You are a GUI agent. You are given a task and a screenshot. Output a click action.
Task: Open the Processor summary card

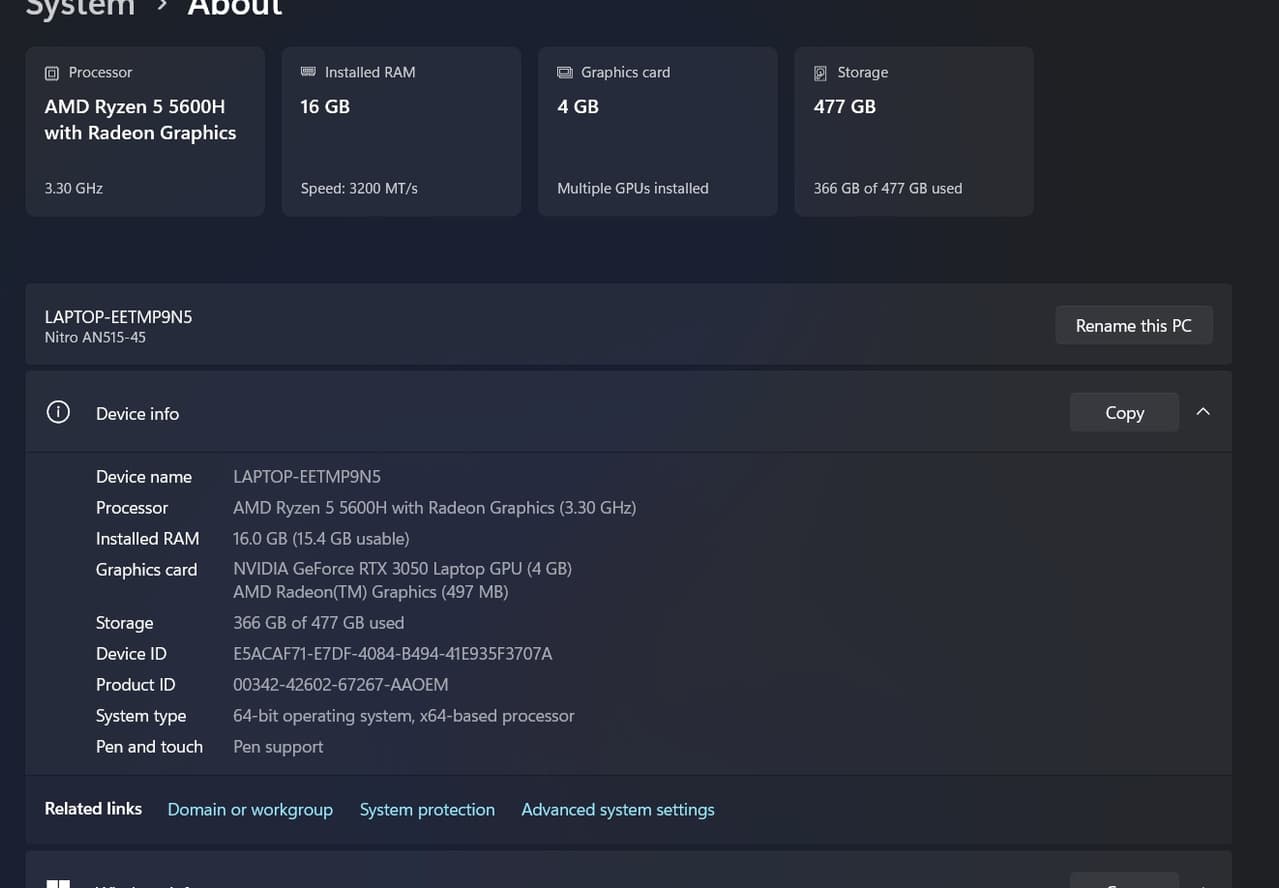[x=145, y=131]
